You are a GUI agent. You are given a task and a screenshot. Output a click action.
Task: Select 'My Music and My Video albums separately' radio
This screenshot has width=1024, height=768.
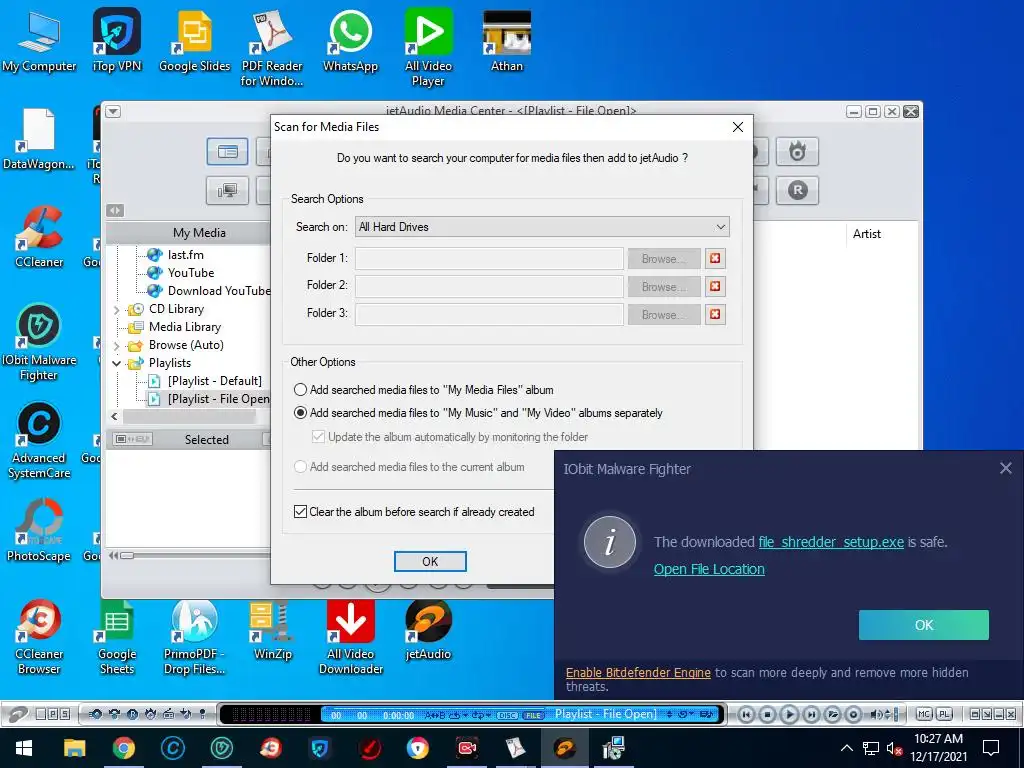pos(300,413)
